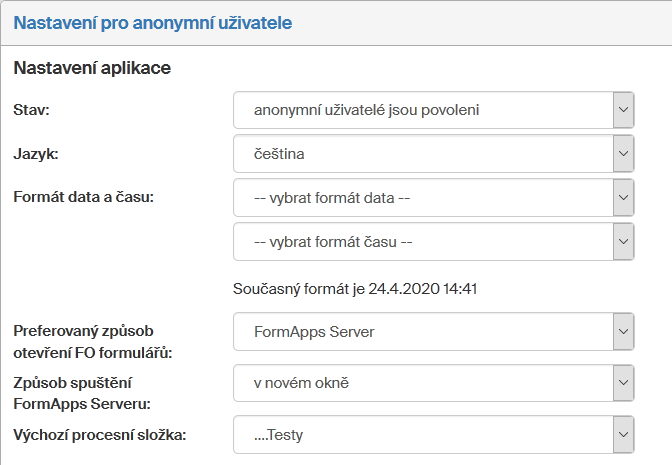Click the 'Formát data a času:' label
The height and width of the screenshot is (465, 672).
[x=83, y=196]
